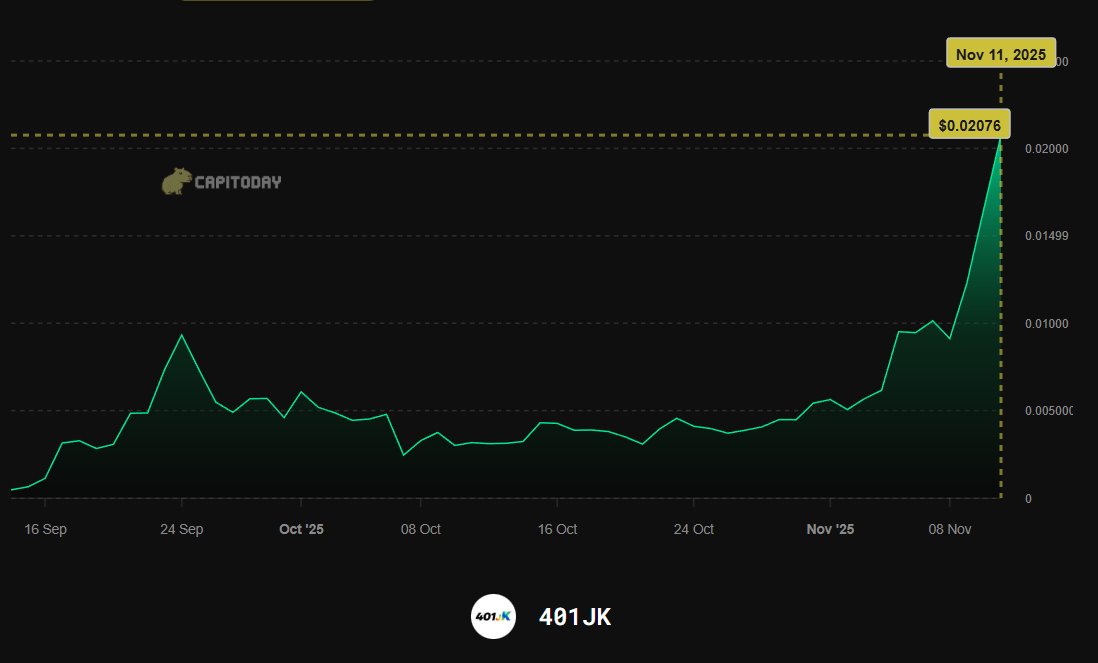Click the 0.005000 price axis value
1098x663 pixels.
pos(1049,411)
